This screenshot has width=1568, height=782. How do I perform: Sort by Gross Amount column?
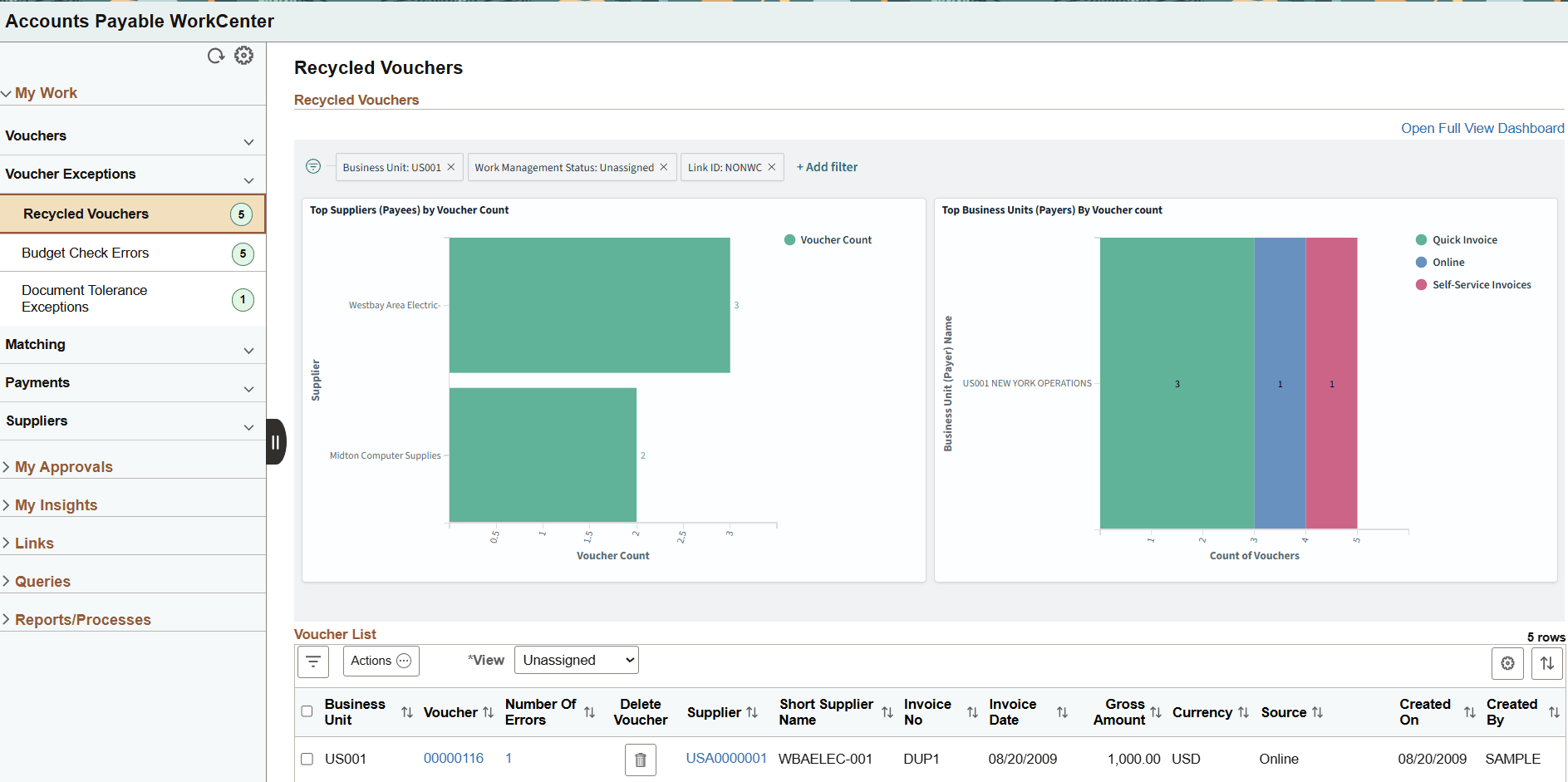pyautogui.click(x=1156, y=712)
